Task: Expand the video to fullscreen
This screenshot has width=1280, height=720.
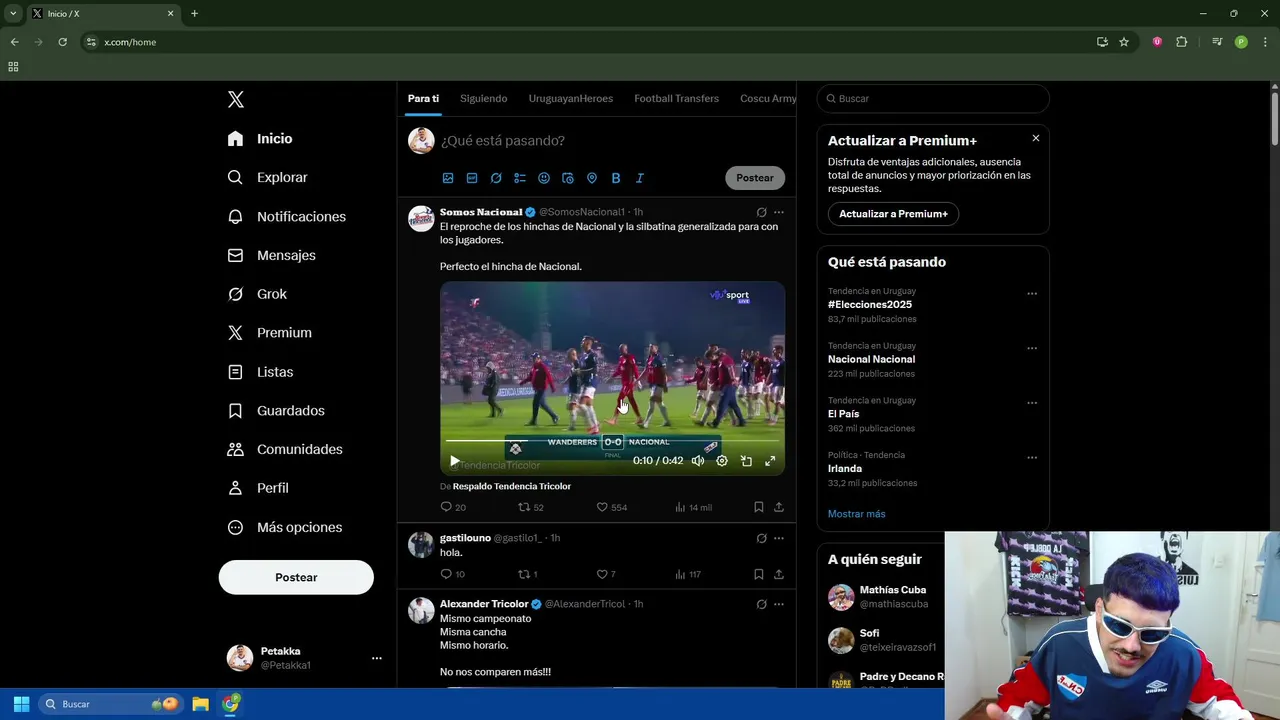Action: tap(770, 461)
